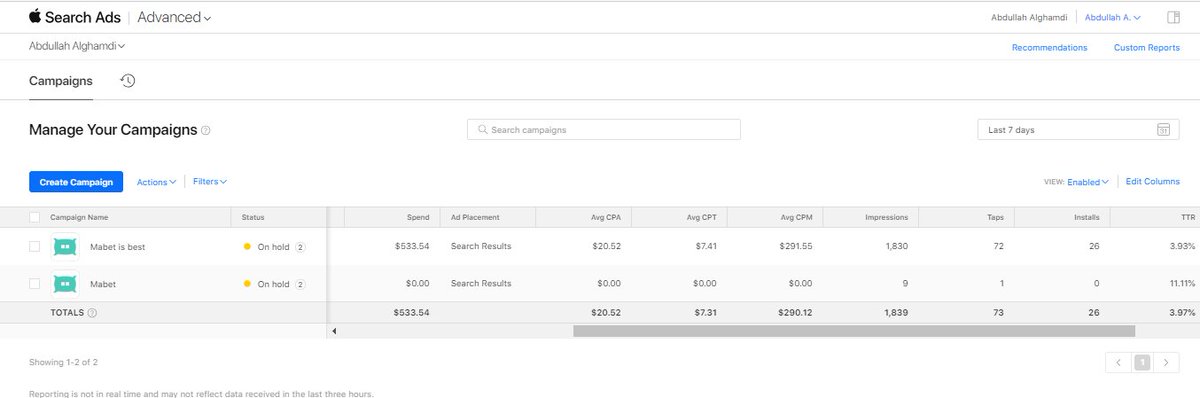This screenshot has width=1200, height=398.
Task: Click the badge 2 on Mabet is best status
Action: point(300,247)
